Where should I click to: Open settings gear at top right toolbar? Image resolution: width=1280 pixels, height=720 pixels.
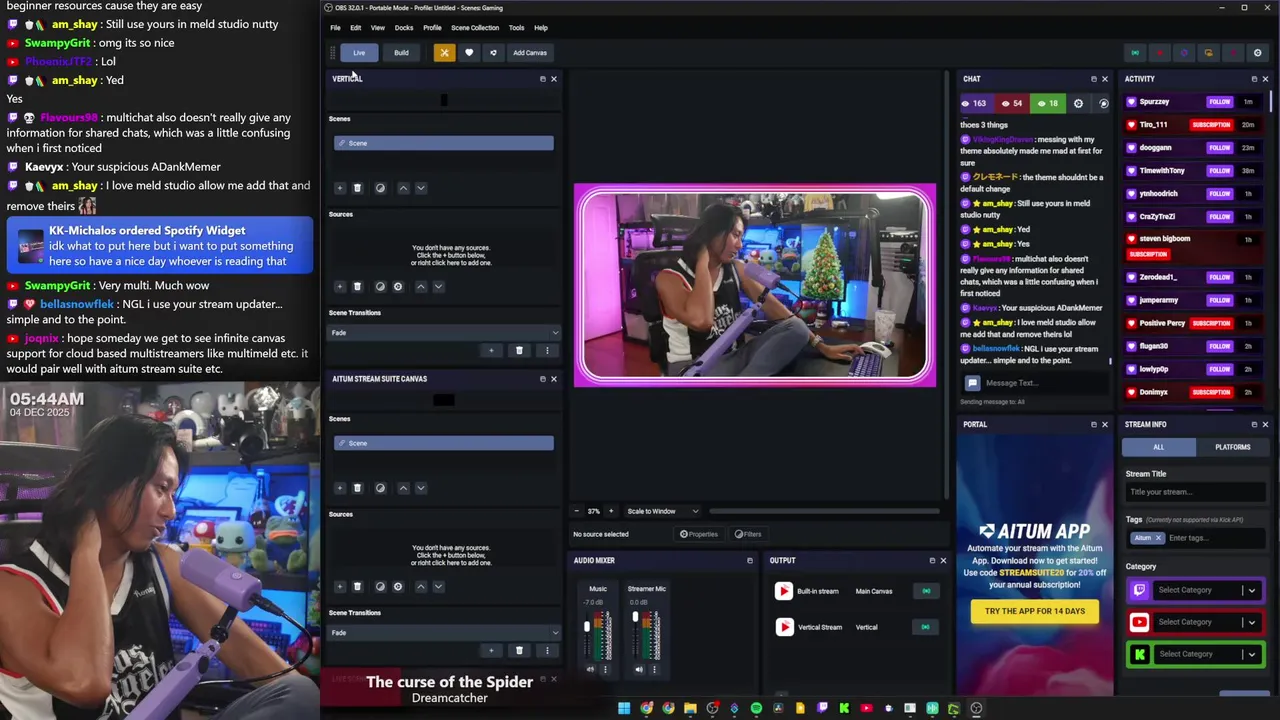click(x=1258, y=53)
